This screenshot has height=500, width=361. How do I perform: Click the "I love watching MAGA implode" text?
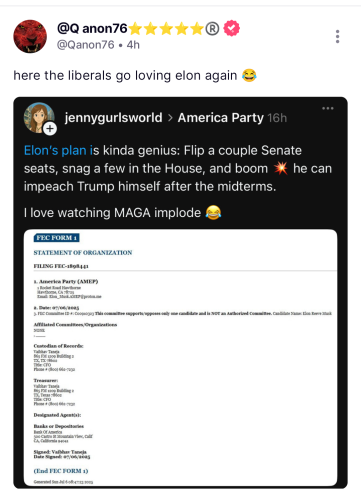(112, 213)
